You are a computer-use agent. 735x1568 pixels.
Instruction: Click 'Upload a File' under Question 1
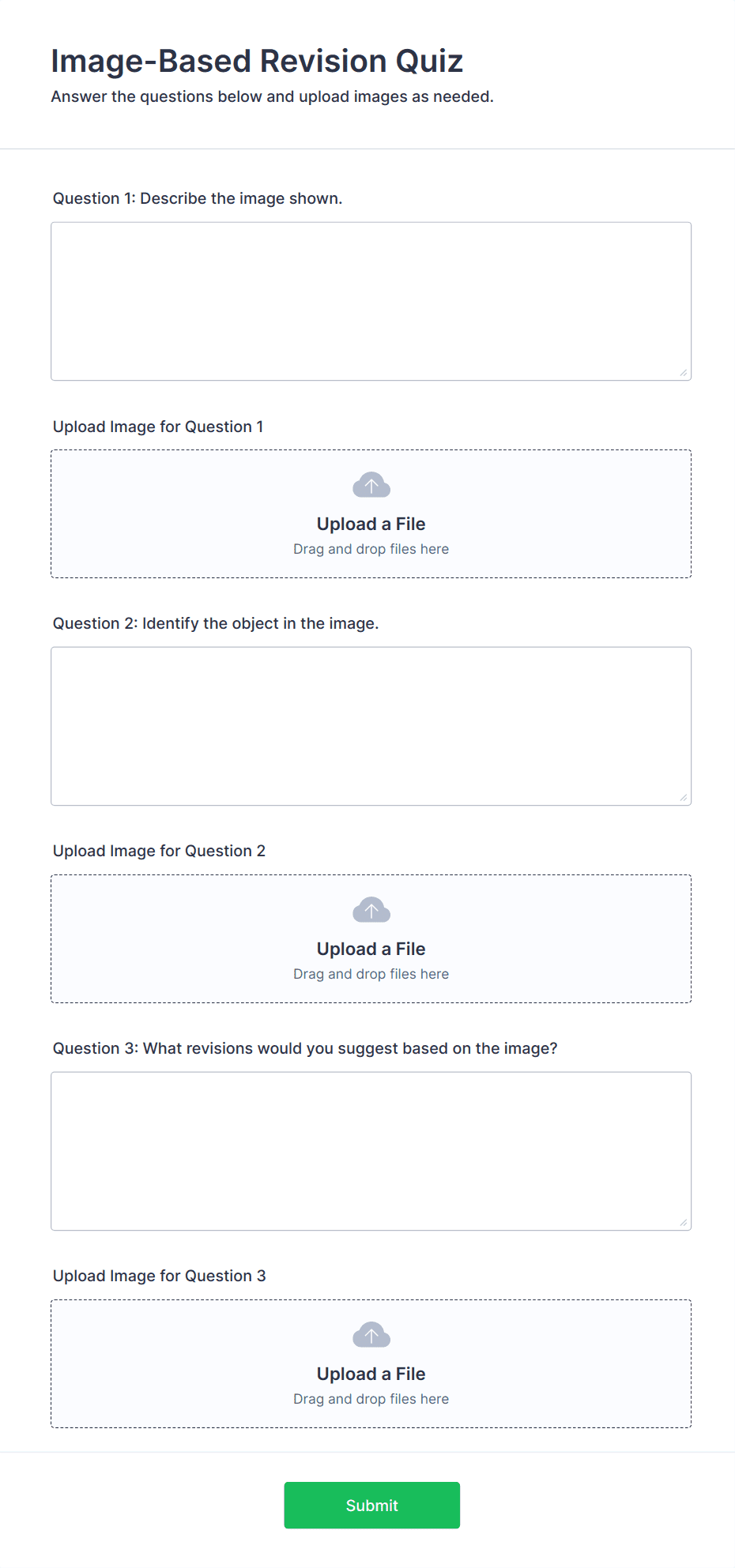[371, 524]
